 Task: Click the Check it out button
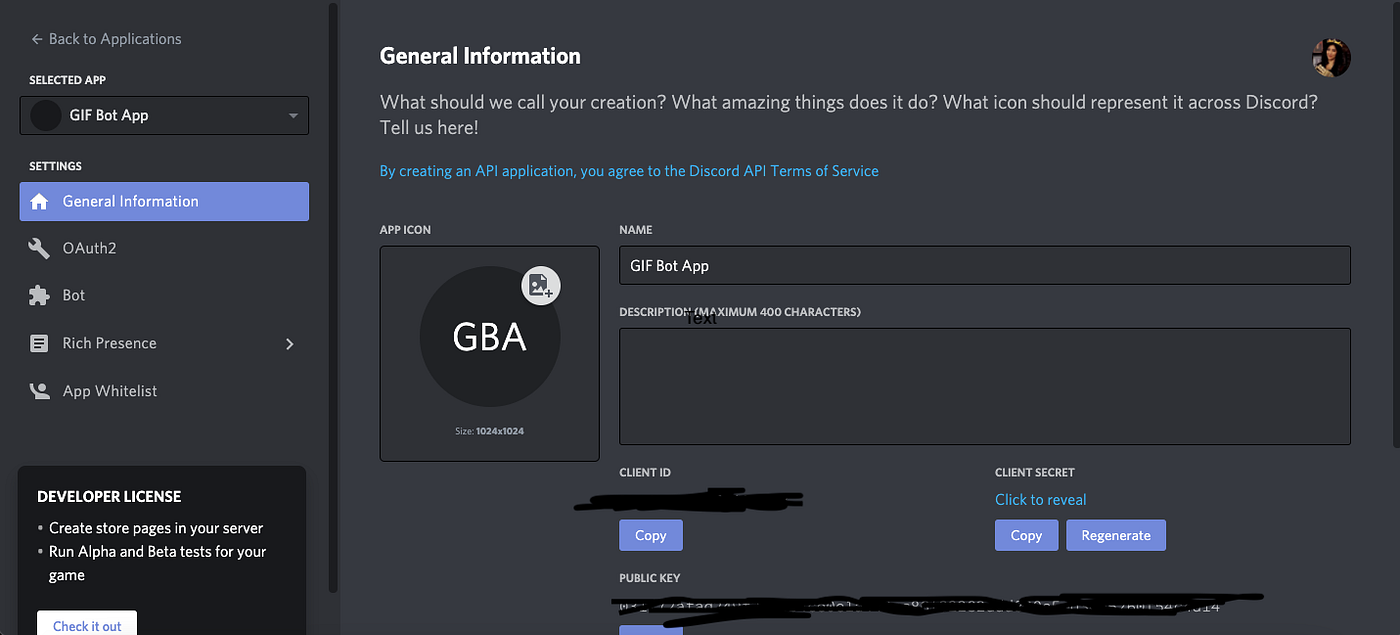86,624
